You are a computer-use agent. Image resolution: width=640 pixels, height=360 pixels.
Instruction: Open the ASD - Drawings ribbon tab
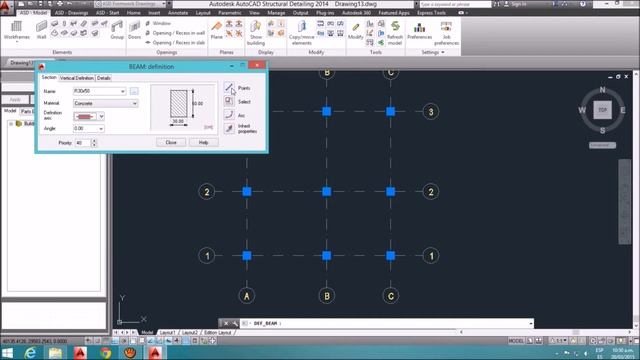point(71,13)
